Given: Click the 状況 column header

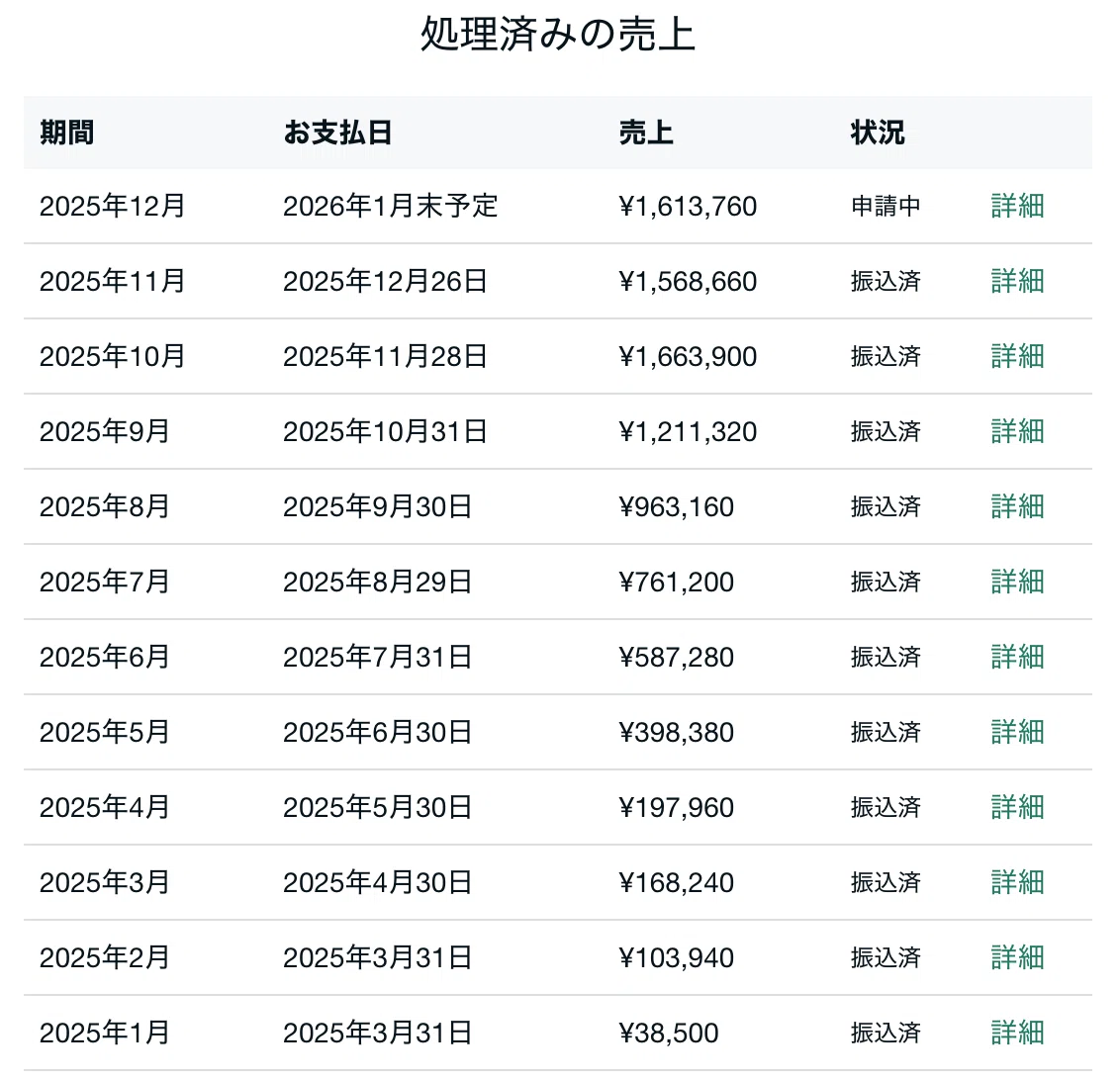Looking at the screenshot, I should point(878,133).
